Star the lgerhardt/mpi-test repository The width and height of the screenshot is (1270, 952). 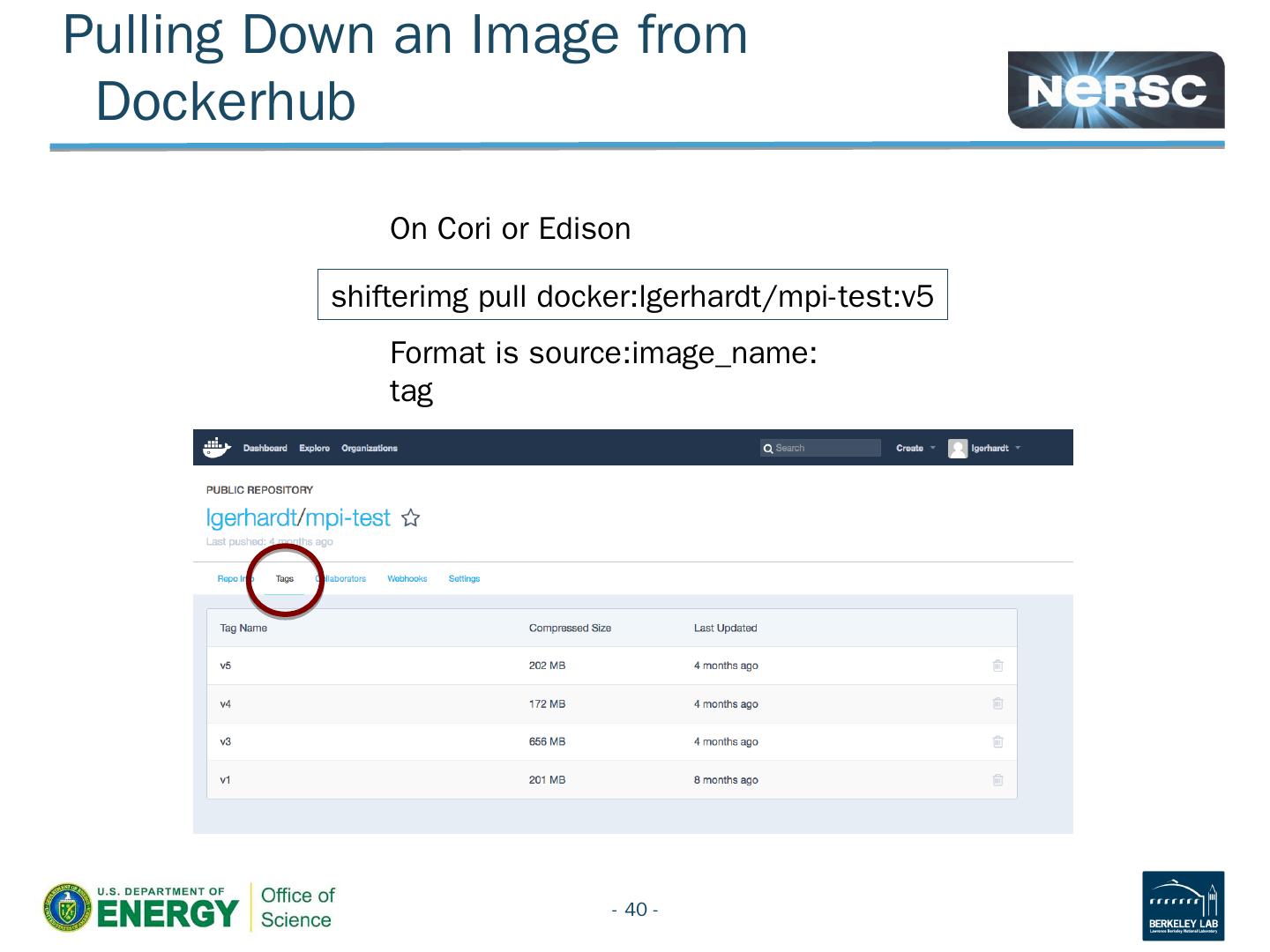click(410, 518)
